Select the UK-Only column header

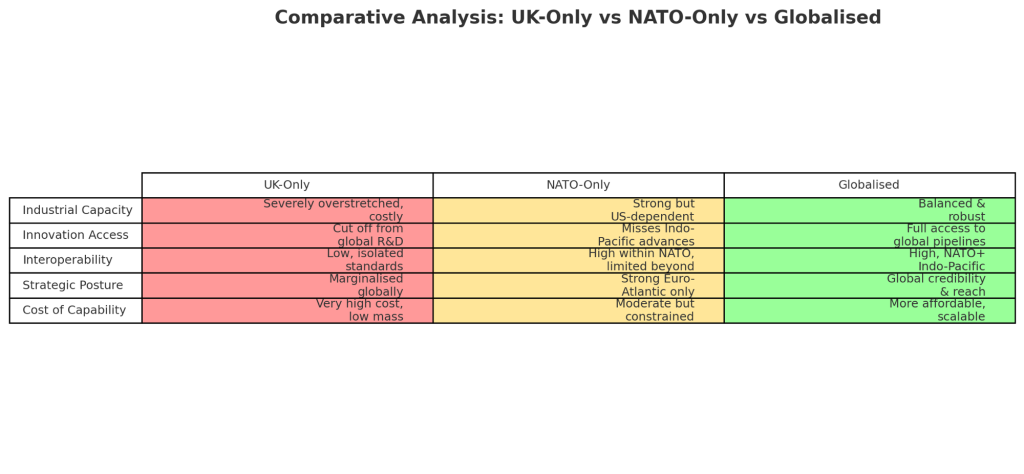pos(287,185)
